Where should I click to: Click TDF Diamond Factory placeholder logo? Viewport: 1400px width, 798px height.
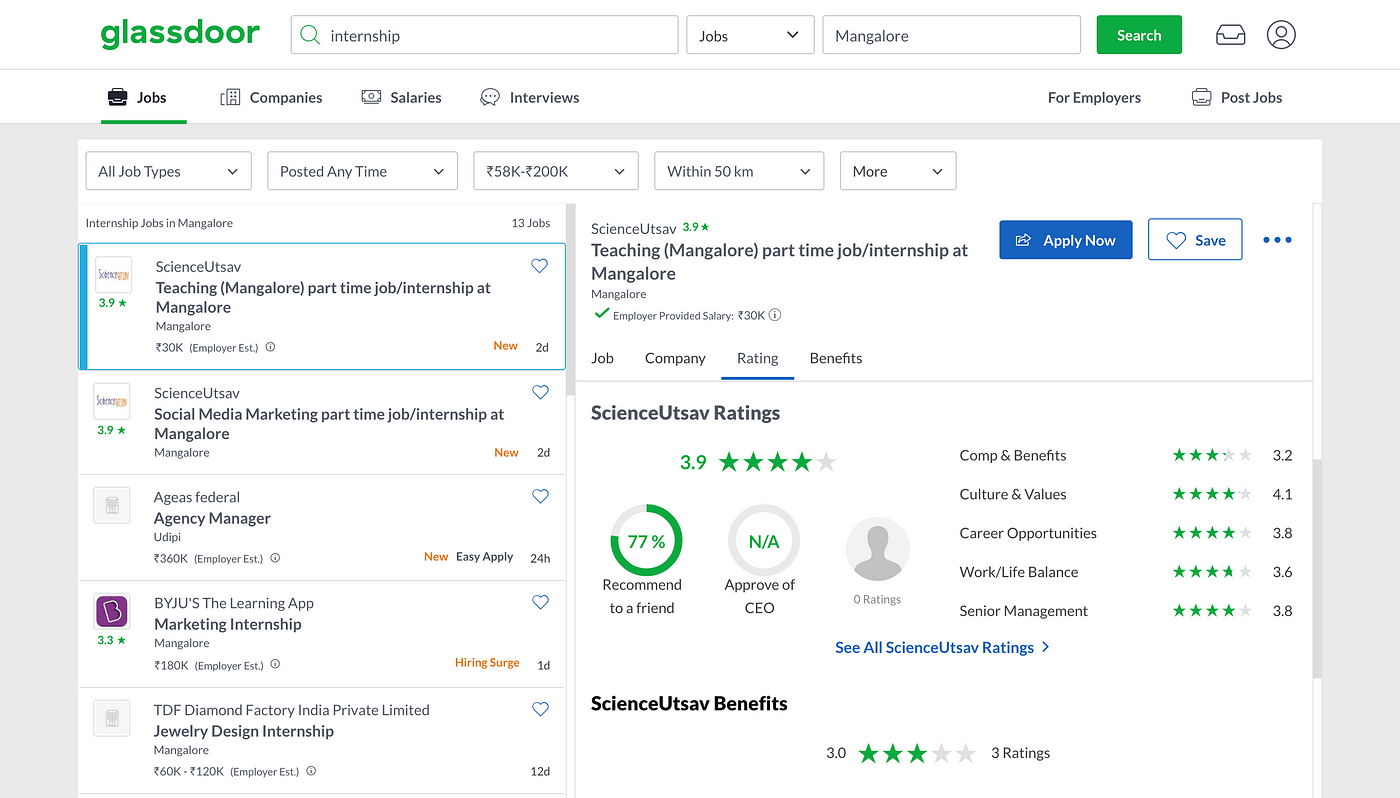[x=112, y=718]
